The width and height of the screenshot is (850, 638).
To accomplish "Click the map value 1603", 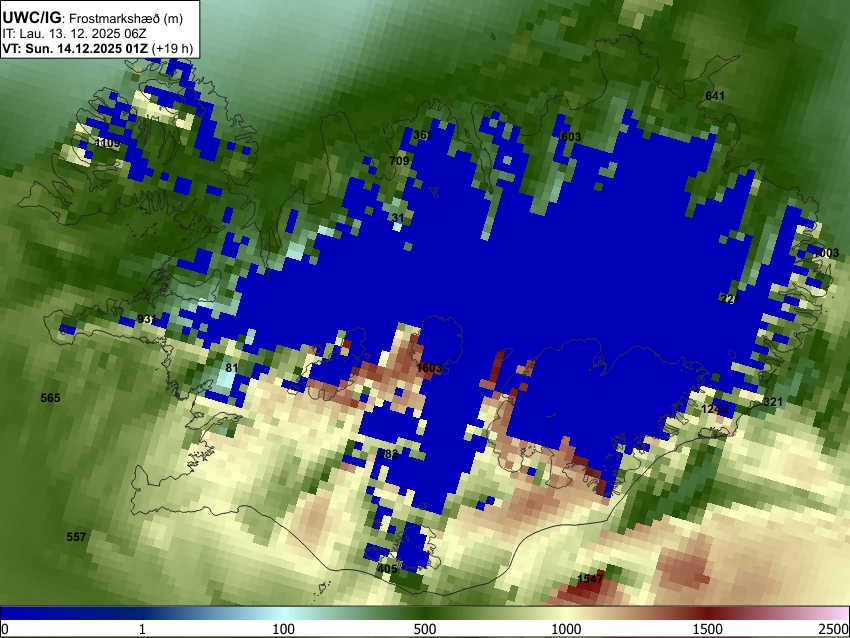I will coord(429,368).
